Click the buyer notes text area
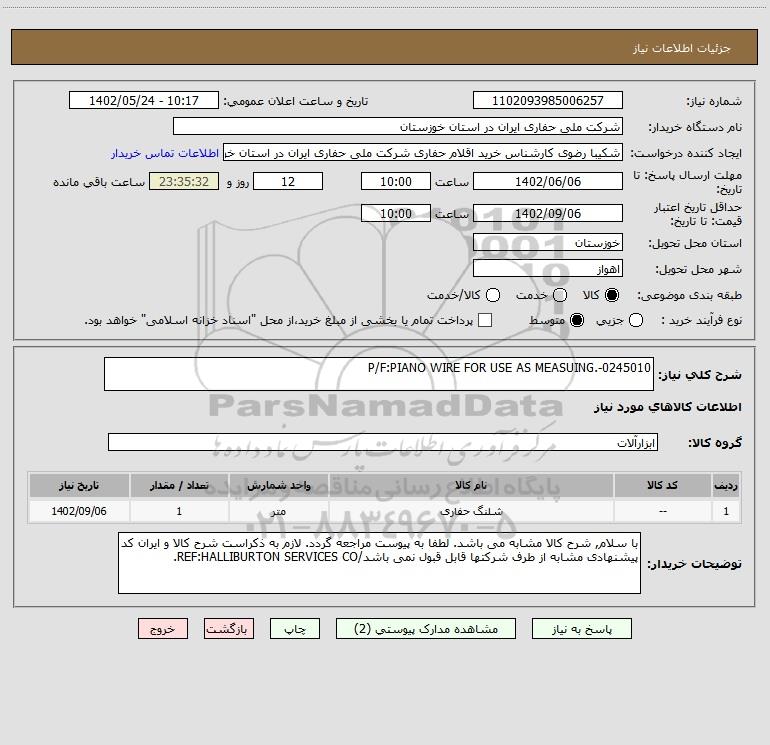The width and height of the screenshot is (770, 745). tap(379, 563)
